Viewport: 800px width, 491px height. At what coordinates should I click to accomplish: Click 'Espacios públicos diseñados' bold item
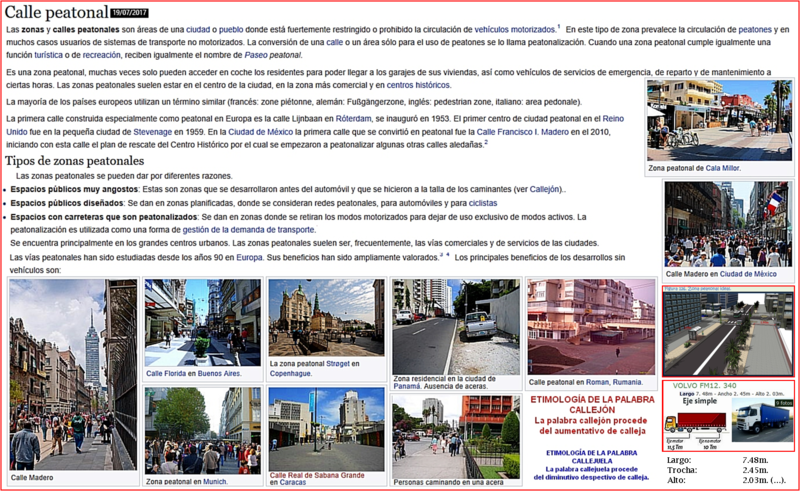tap(67, 203)
